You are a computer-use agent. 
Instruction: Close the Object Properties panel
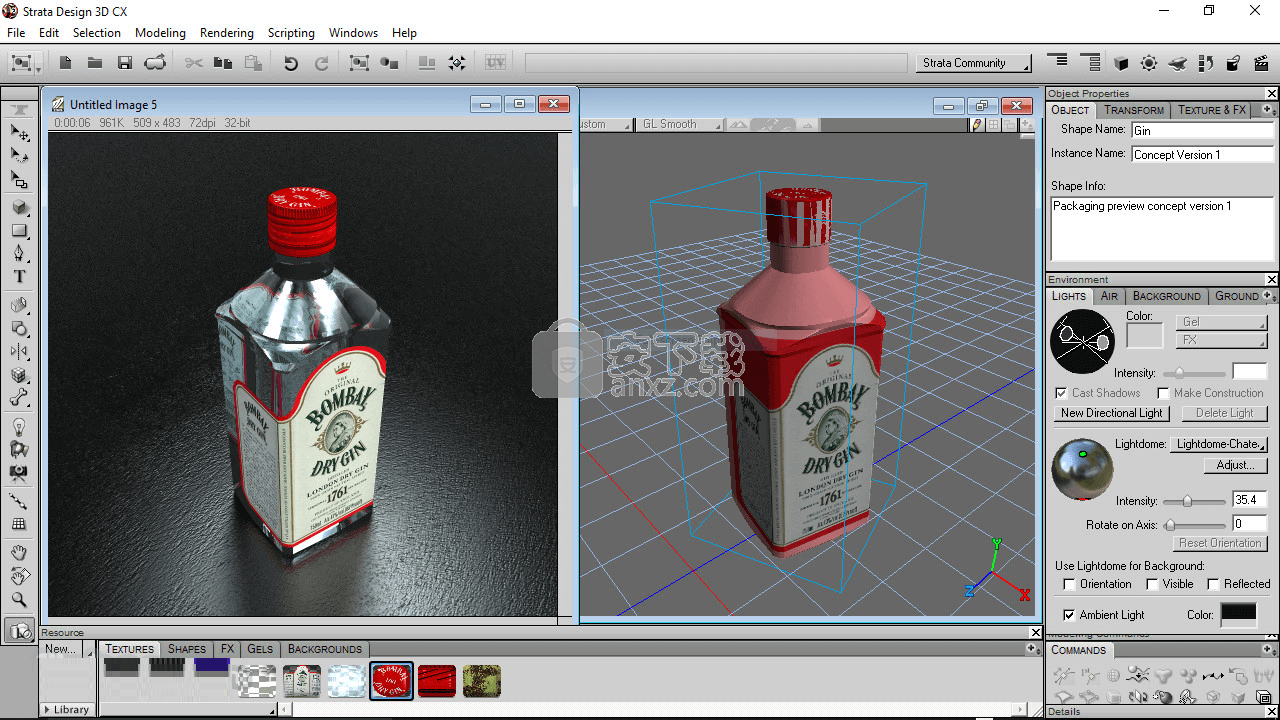(1272, 94)
